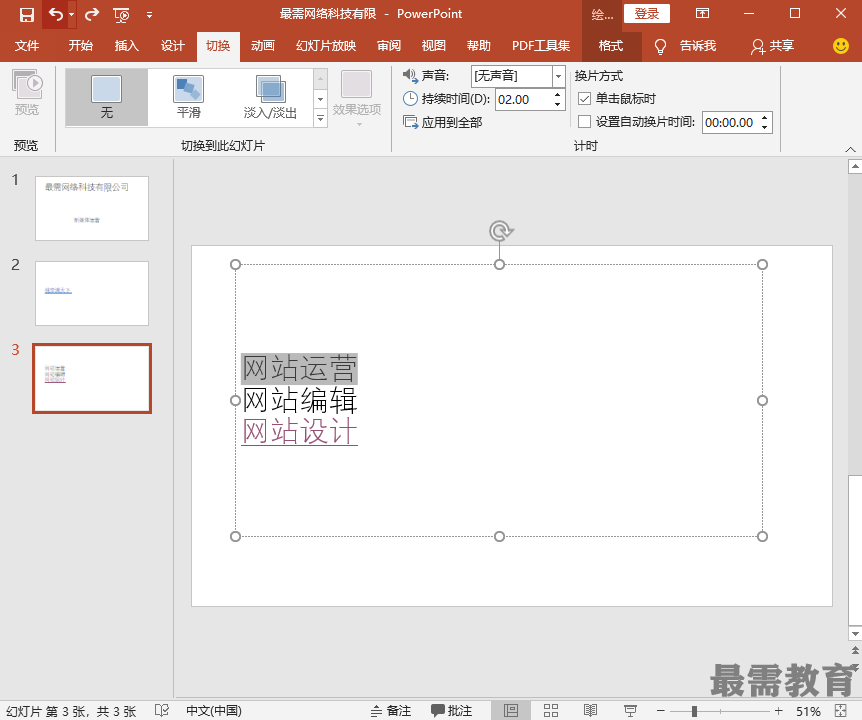Image resolution: width=862 pixels, height=720 pixels.
Task: Open the 效果选项 effect options dropdown
Action: (357, 98)
